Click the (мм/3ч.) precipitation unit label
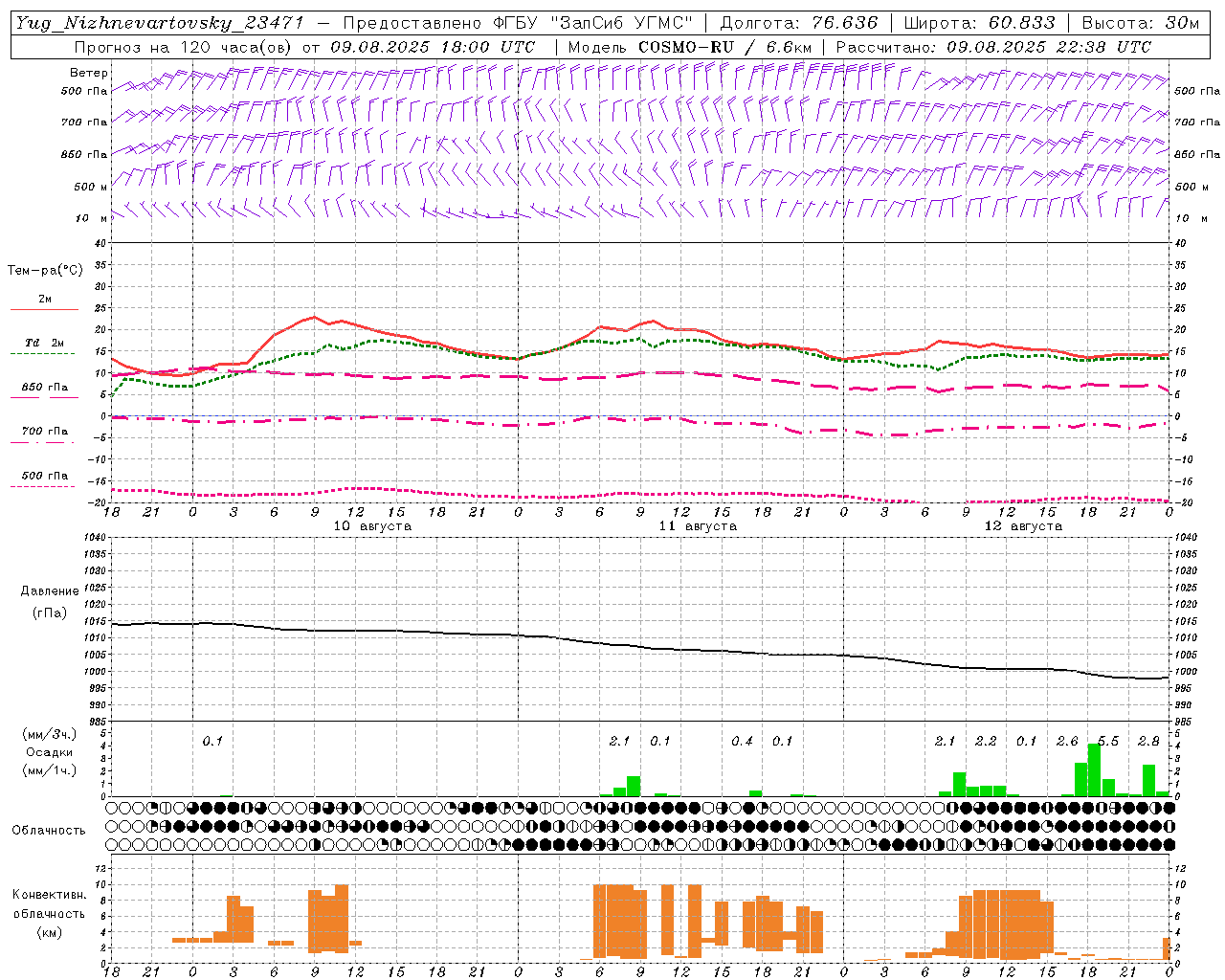 [50, 734]
